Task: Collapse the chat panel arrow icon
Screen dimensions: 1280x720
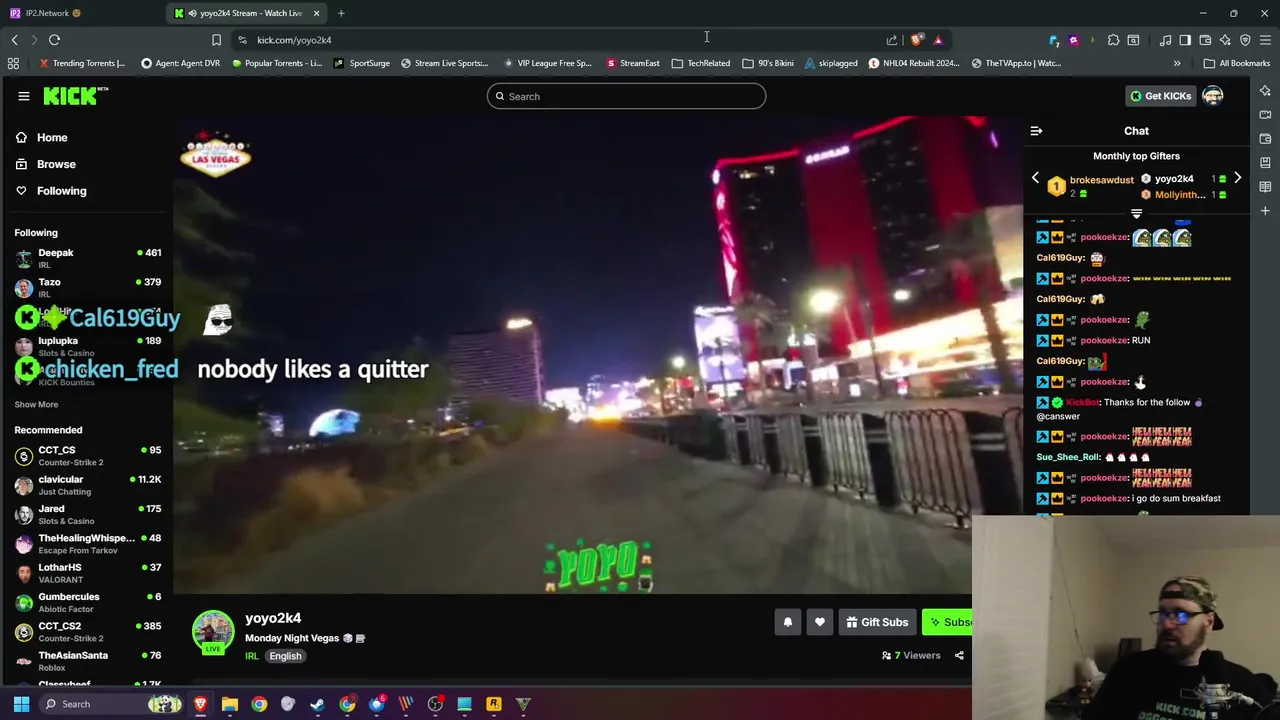Action: (x=1036, y=131)
